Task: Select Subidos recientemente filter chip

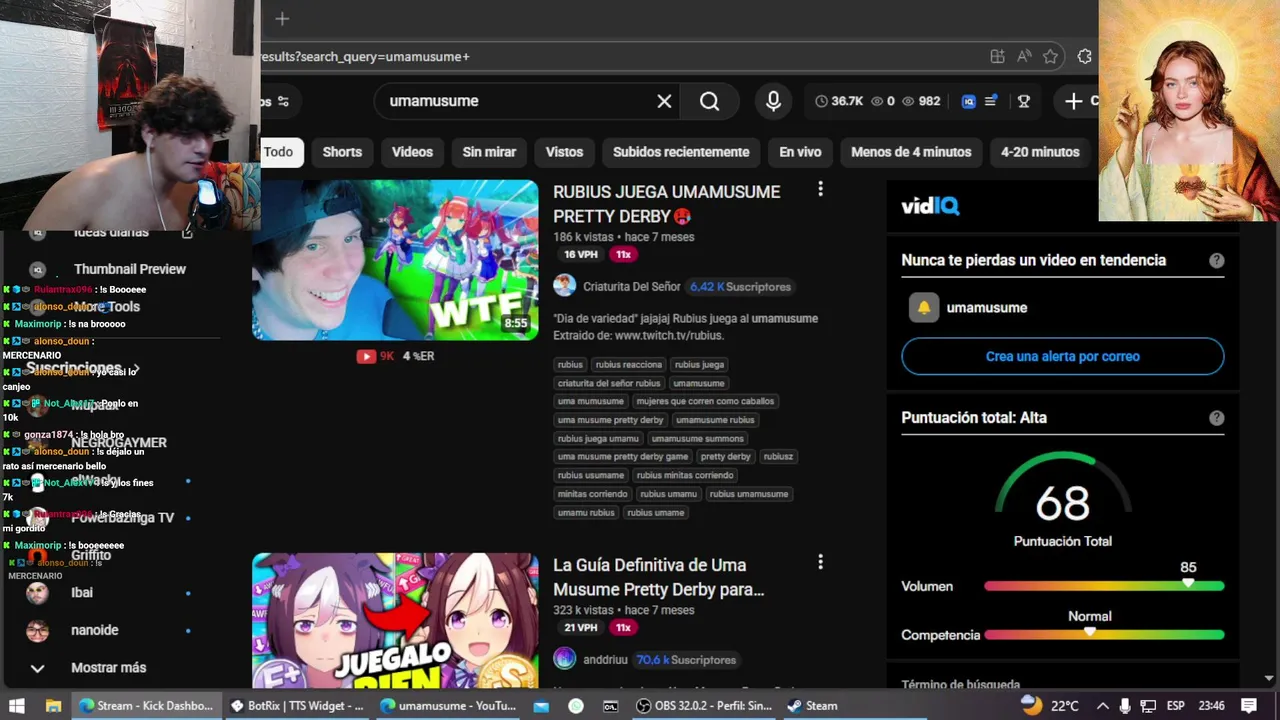Action: click(681, 152)
